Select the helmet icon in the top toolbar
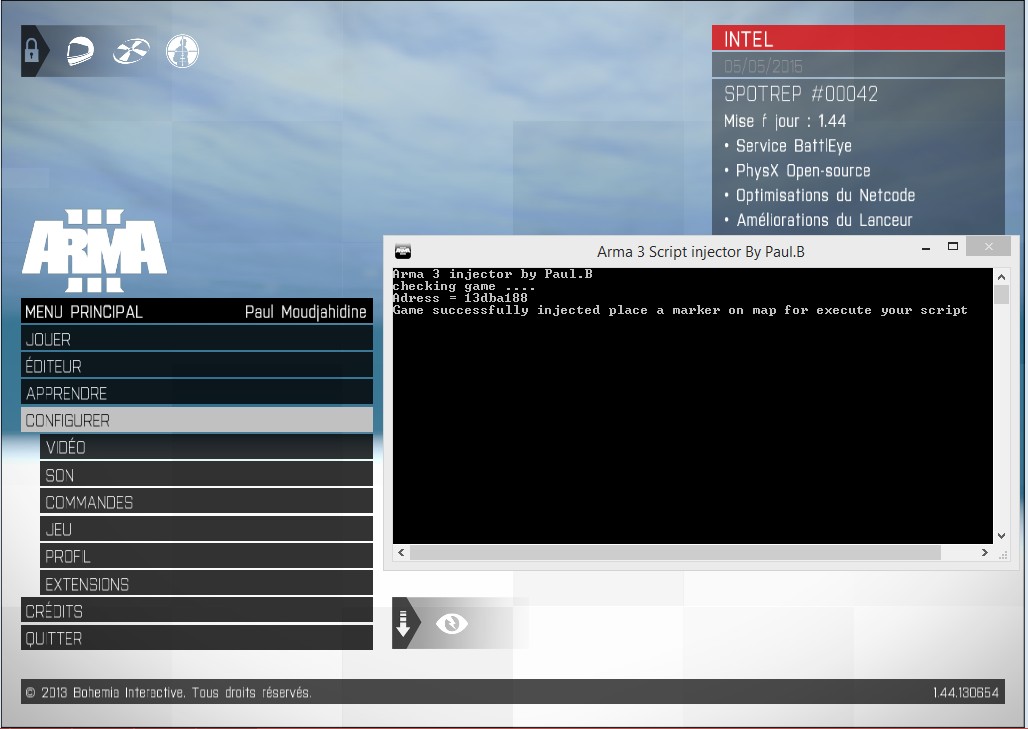Image resolution: width=1028 pixels, height=729 pixels. (80, 51)
